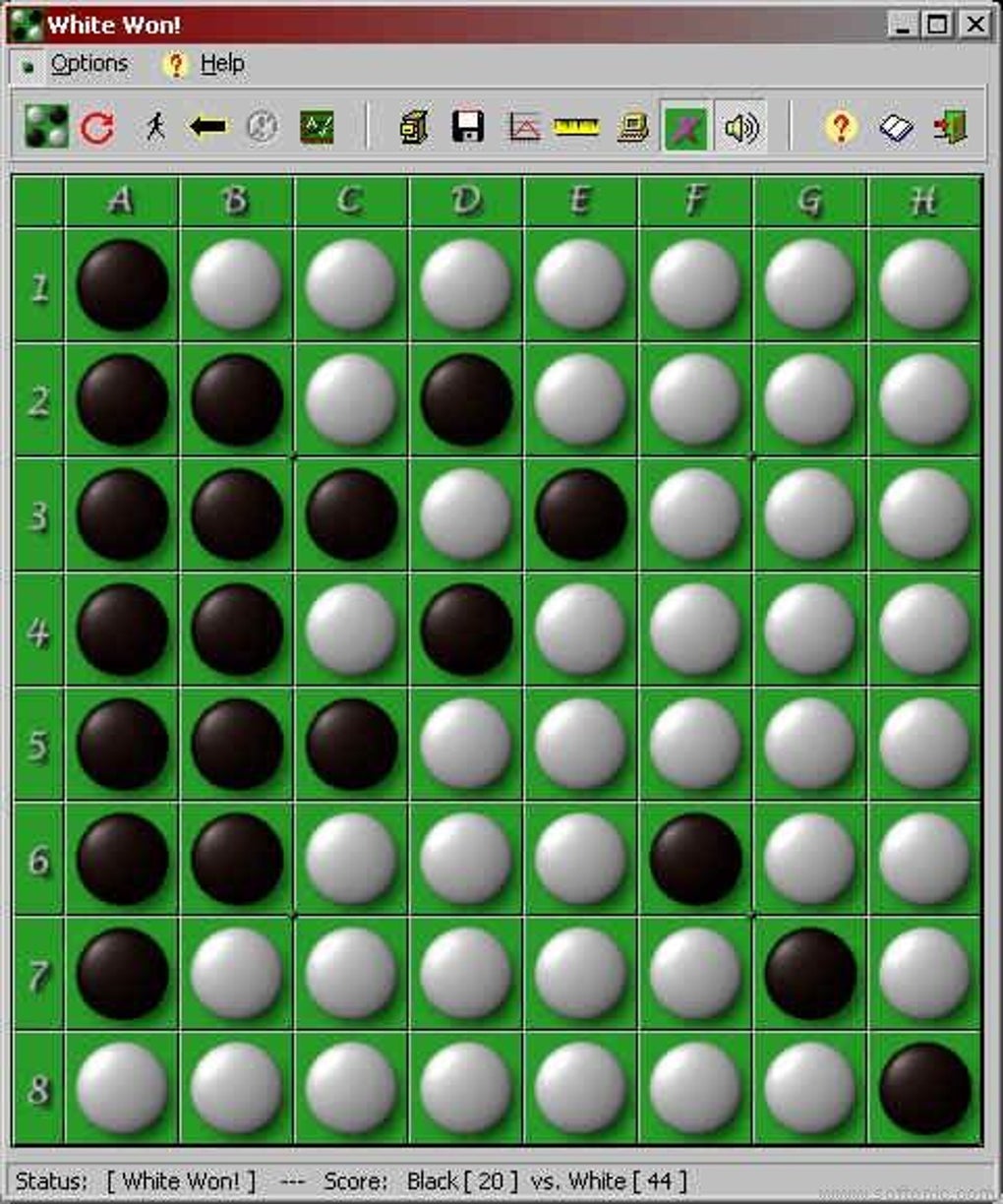Viewport: 1003px width, 1204px height.
Task: Click the black piece at G7
Action: pyautogui.click(x=810, y=974)
